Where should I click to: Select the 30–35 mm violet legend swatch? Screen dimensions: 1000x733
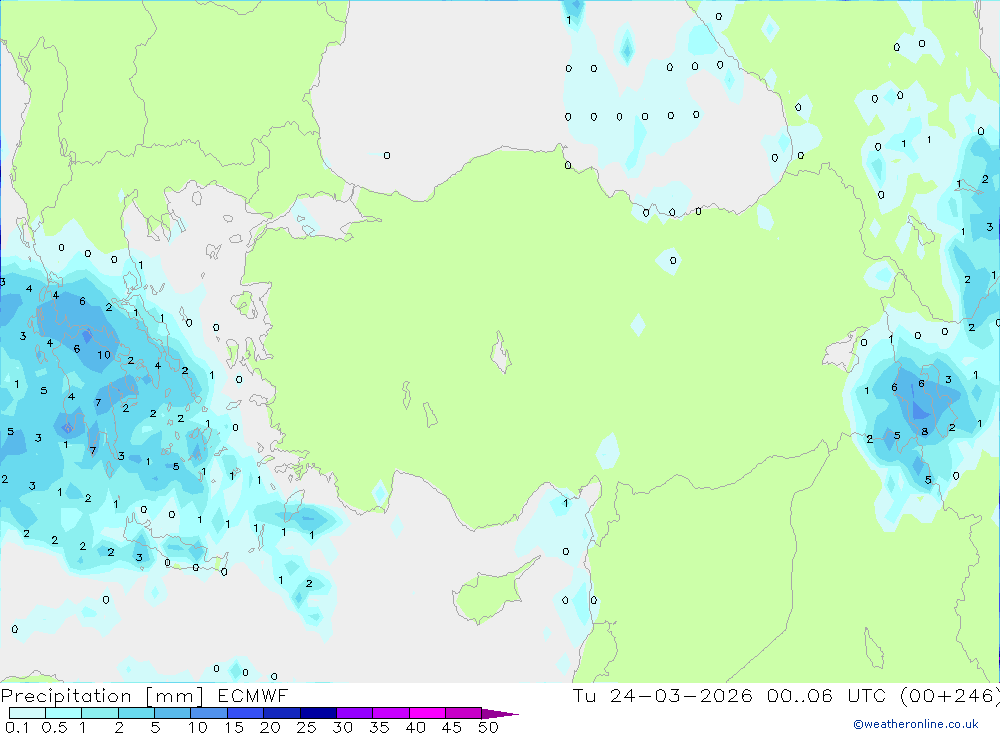click(355, 713)
